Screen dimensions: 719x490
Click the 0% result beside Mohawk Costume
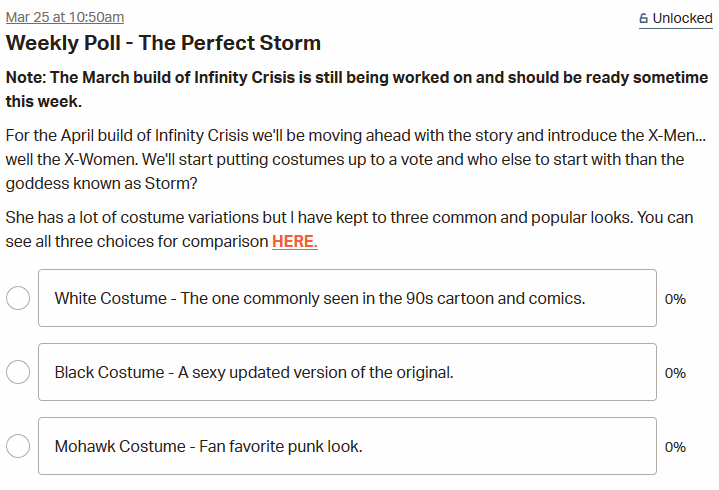tap(675, 447)
